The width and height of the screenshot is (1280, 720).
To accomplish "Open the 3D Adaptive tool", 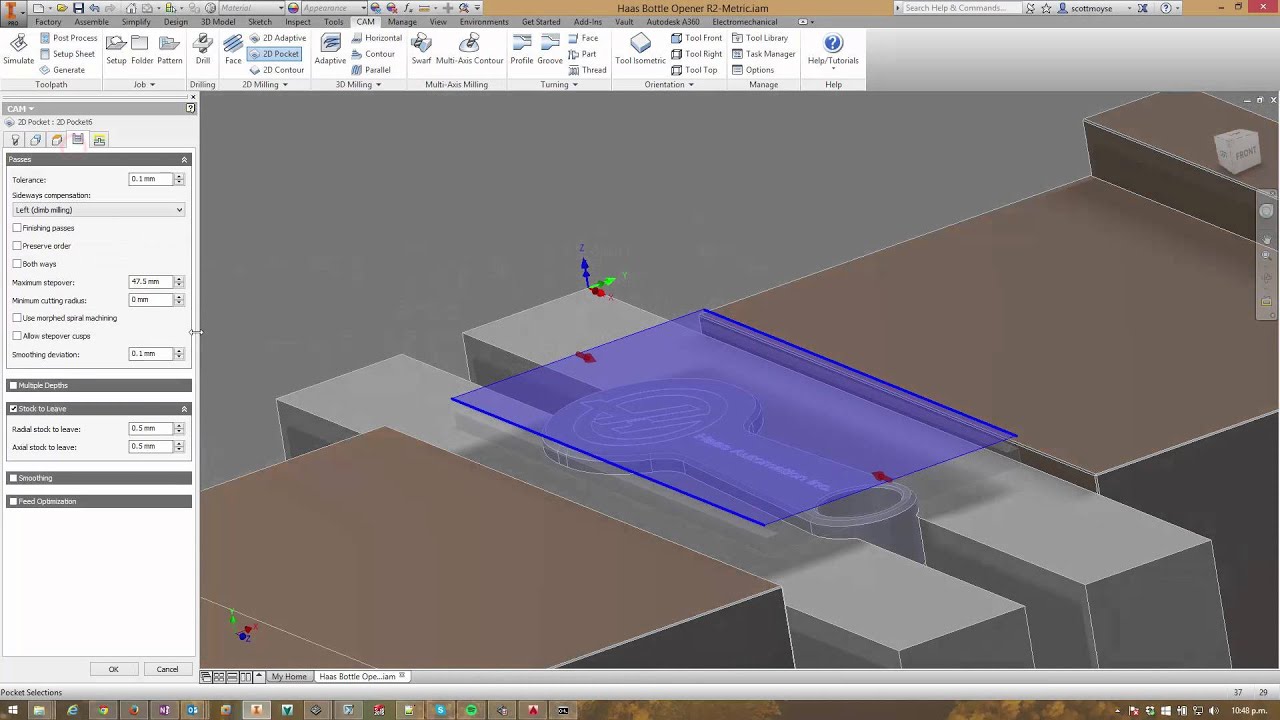I will pyautogui.click(x=330, y=49).
